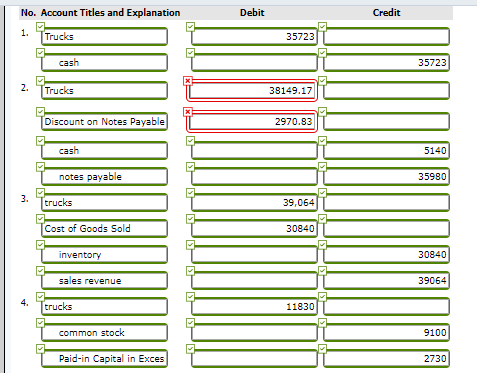
Task: Select the debit field containing 35723
Action: [x=254, y=36]
